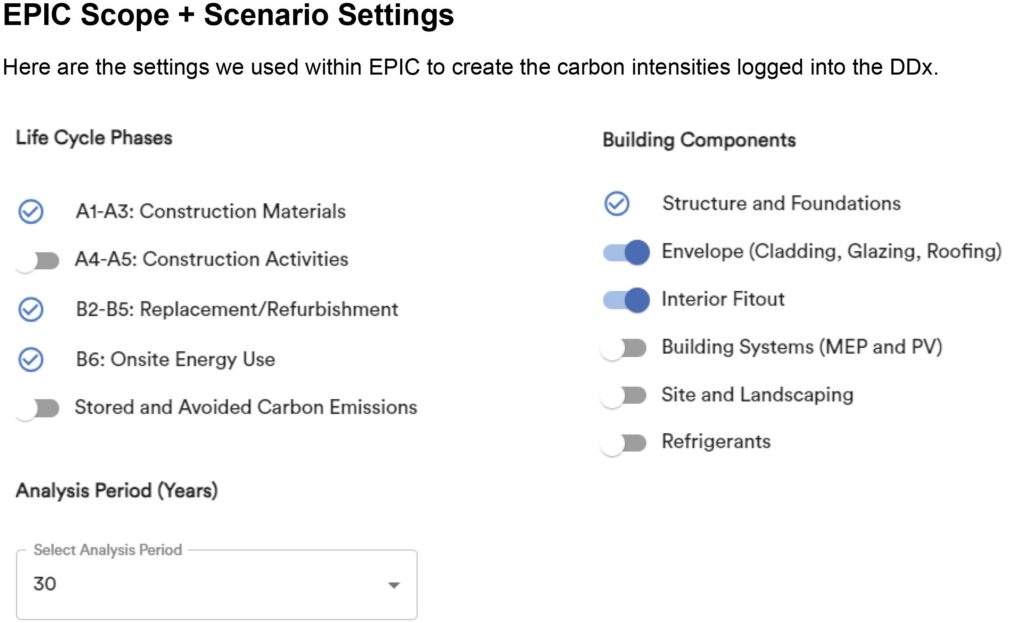Click the A1-A3 Construction Materials check icon
Image resolution: width=1024 pixels, height=623 pixels.
[x=31, y=211]
